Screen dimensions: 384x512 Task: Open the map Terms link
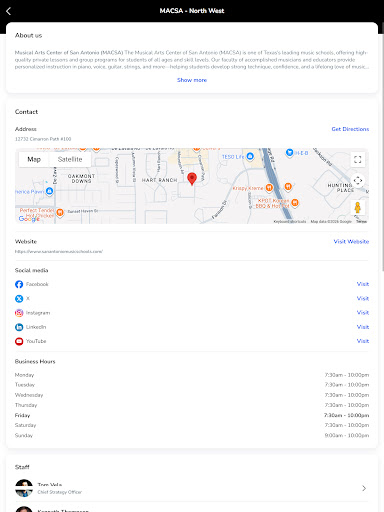361,221
